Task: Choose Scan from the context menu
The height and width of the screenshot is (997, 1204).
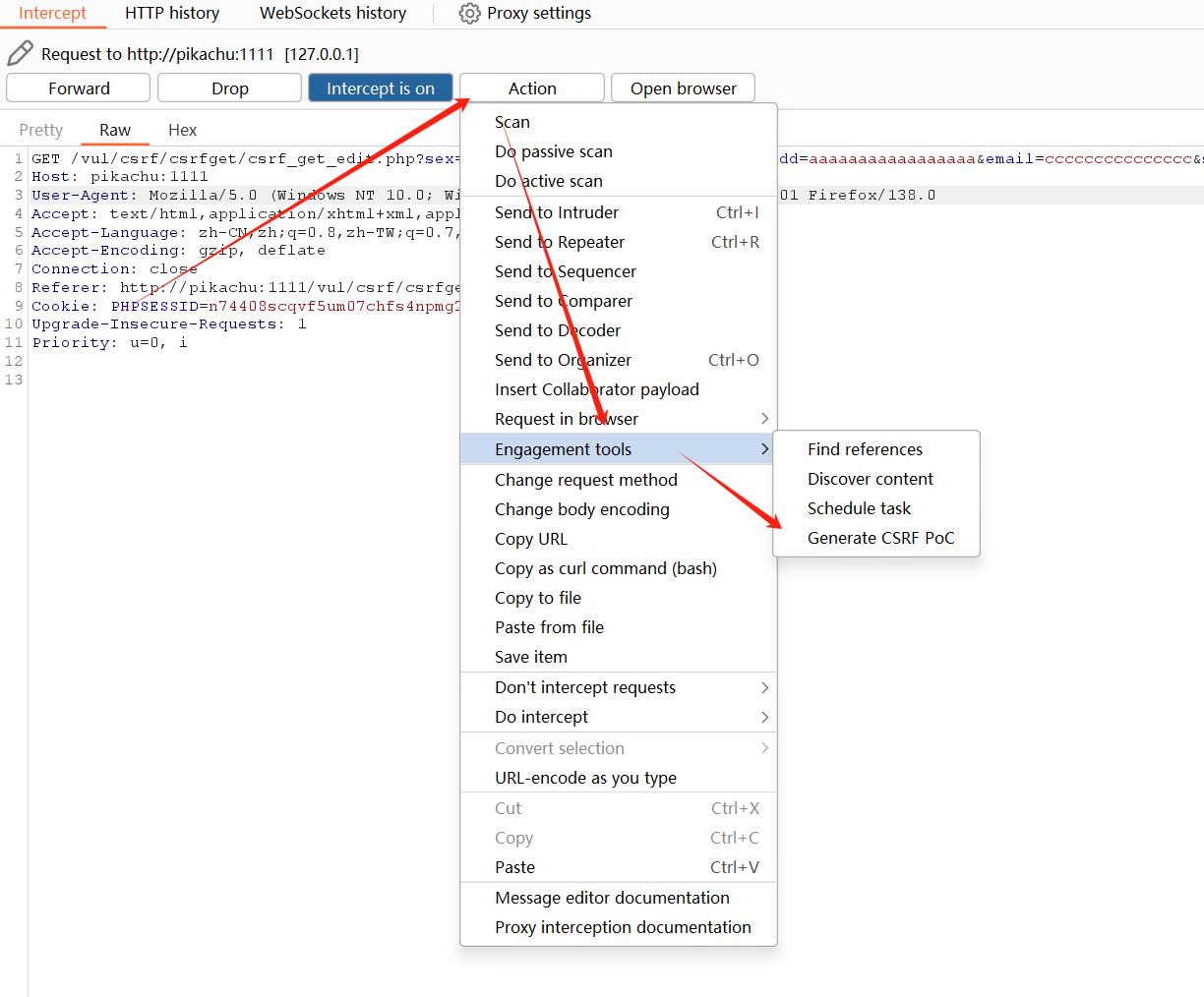Action: (x=619, y=122)
